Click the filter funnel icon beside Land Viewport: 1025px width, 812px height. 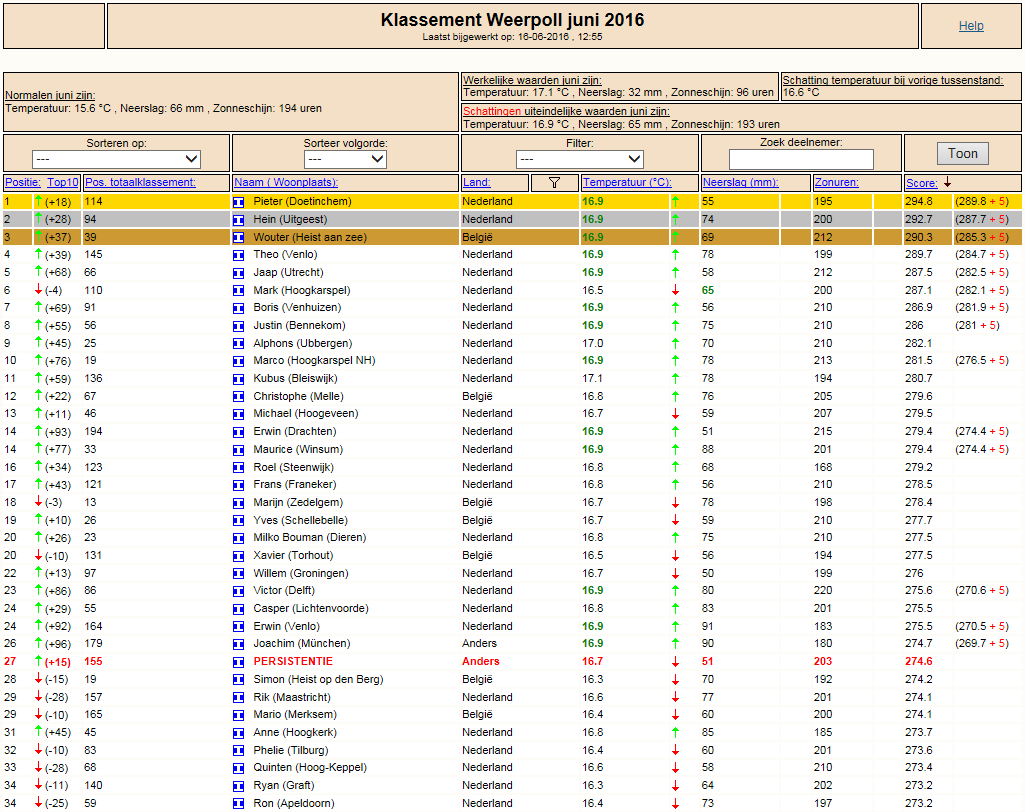tap(555, 183)
